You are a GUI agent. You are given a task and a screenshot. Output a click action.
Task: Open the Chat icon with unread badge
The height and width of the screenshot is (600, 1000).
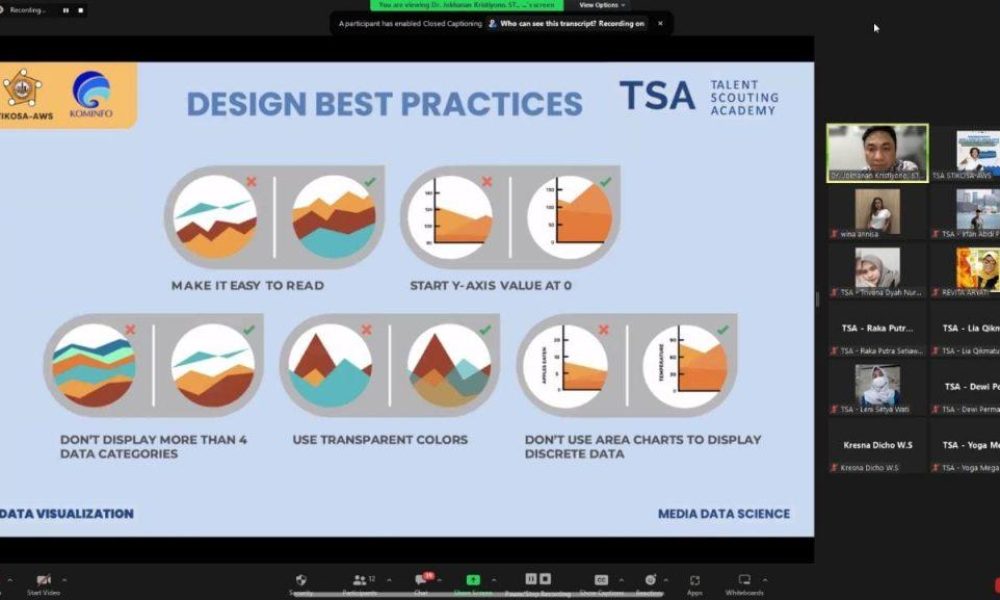click(x=421, y=580)
